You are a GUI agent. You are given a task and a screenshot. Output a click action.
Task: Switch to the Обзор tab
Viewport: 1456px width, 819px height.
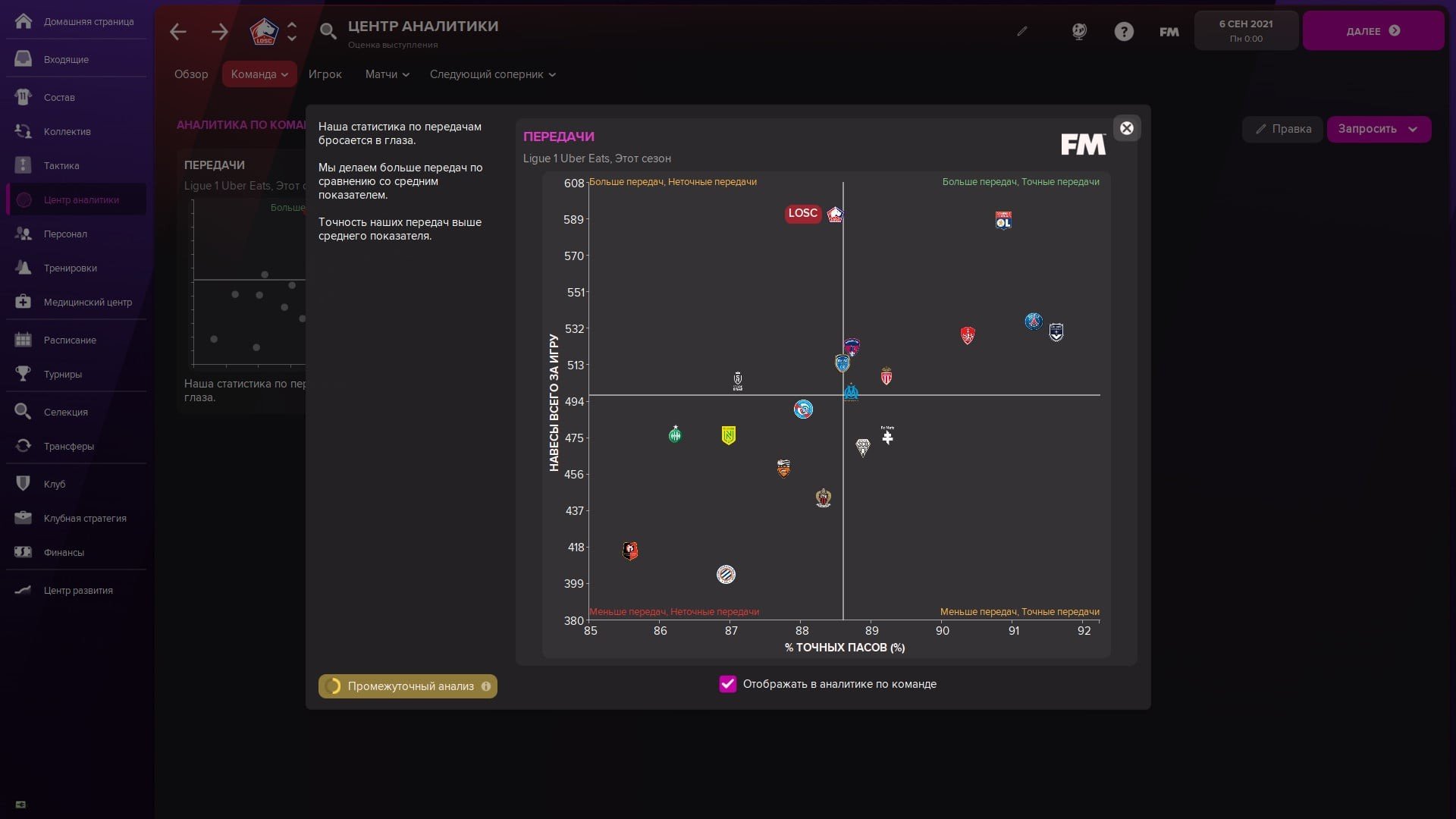pyautogui.click(x=191, y=74)
